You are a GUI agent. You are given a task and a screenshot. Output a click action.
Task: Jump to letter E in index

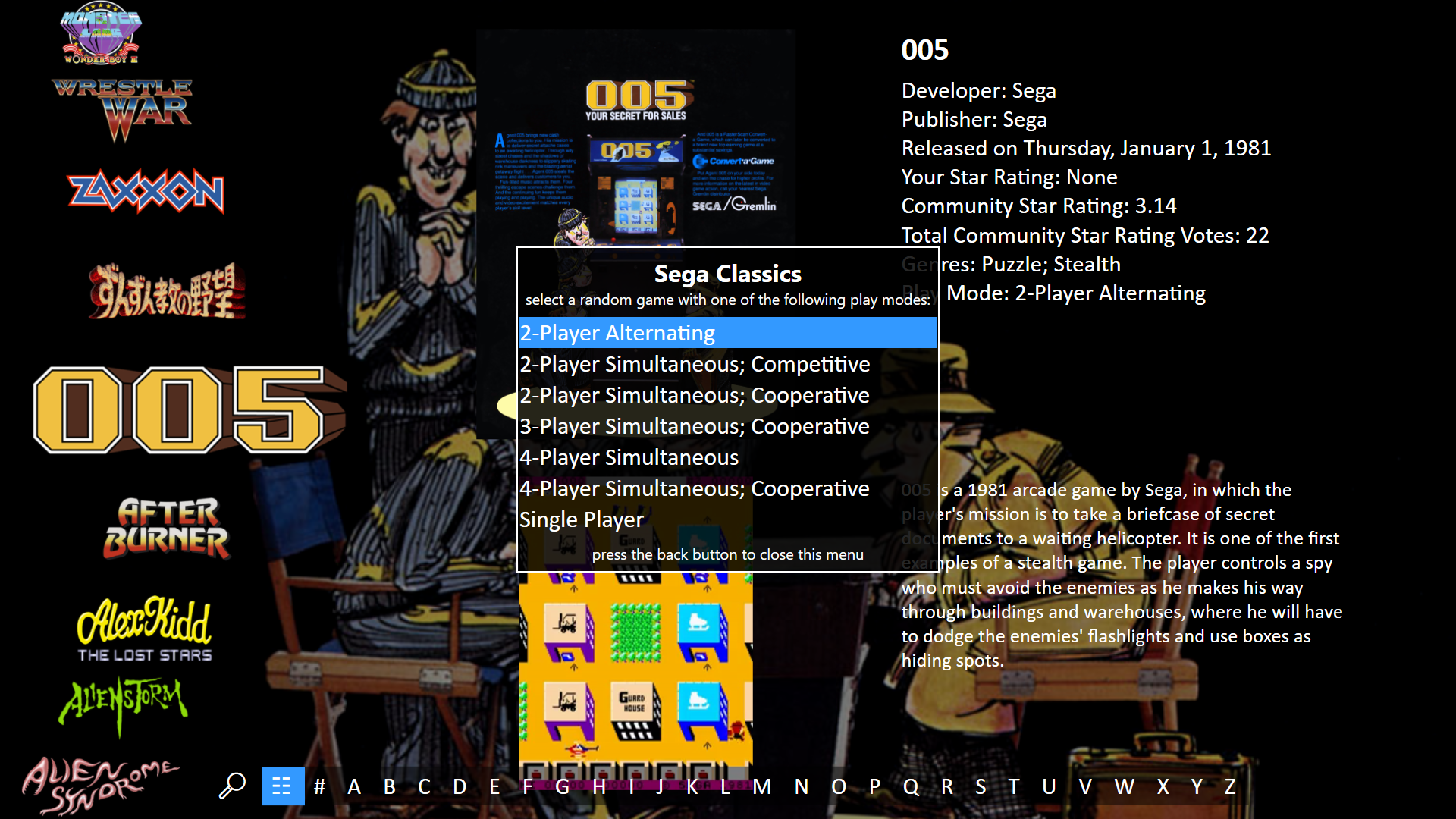(494, 786)
